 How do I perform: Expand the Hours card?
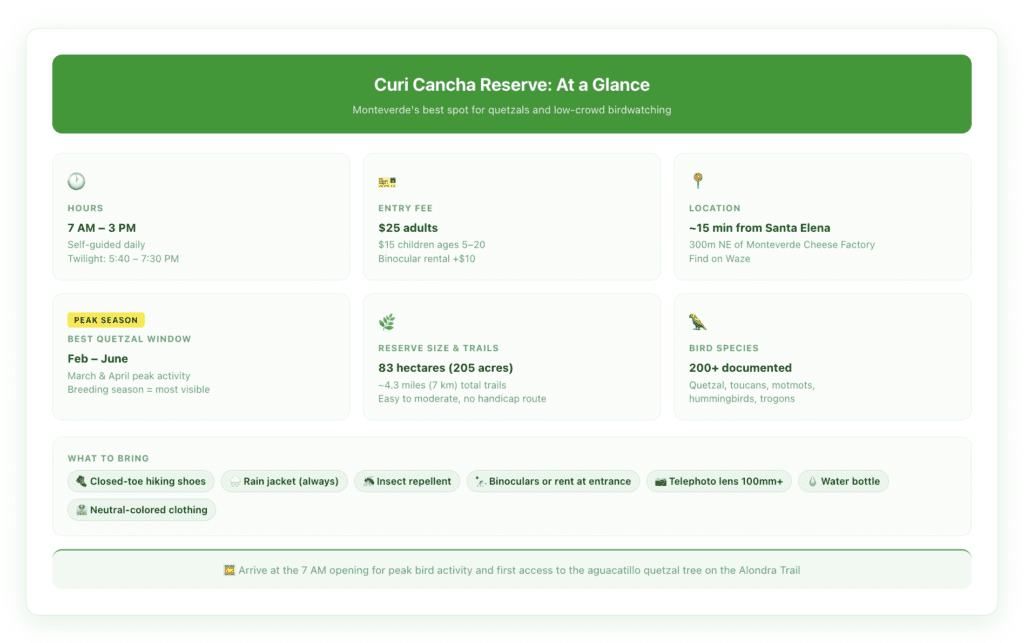200,216
